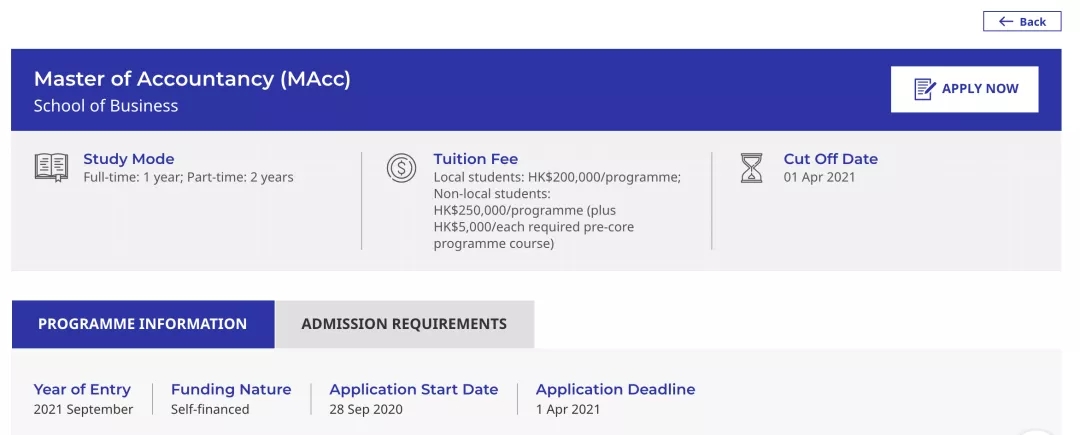1080x435 pixels.
Task: Click the Apply Now button
Action: 964,89
